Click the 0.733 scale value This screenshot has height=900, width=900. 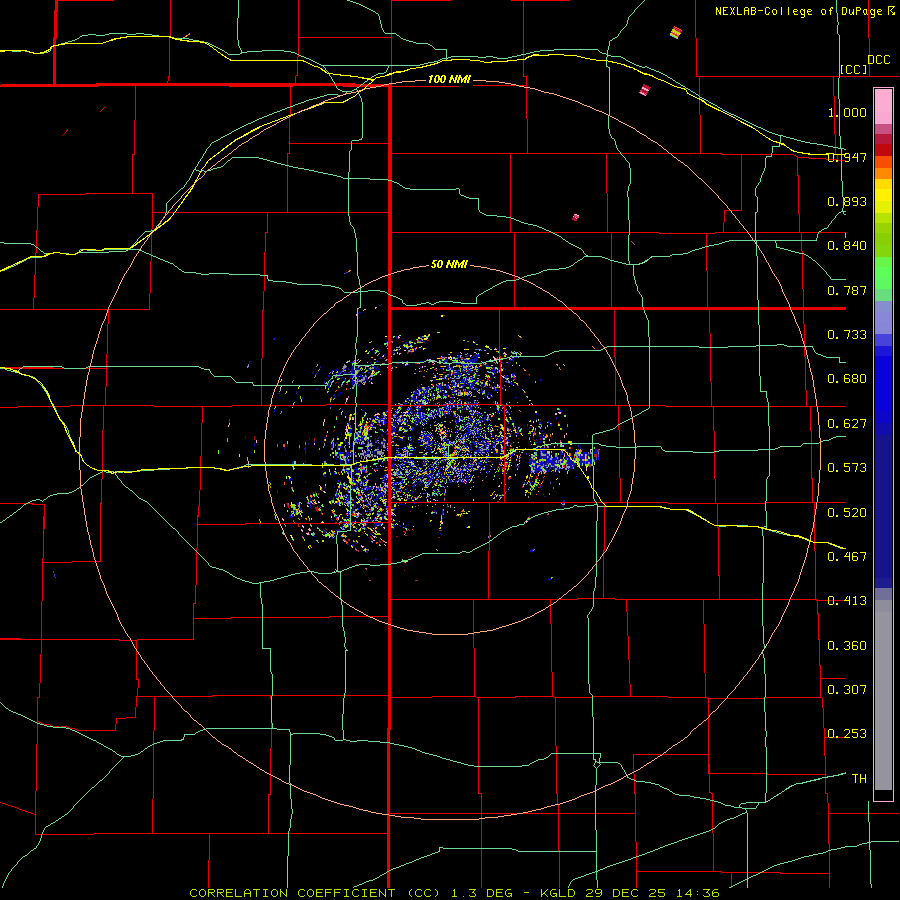point(847,335)
